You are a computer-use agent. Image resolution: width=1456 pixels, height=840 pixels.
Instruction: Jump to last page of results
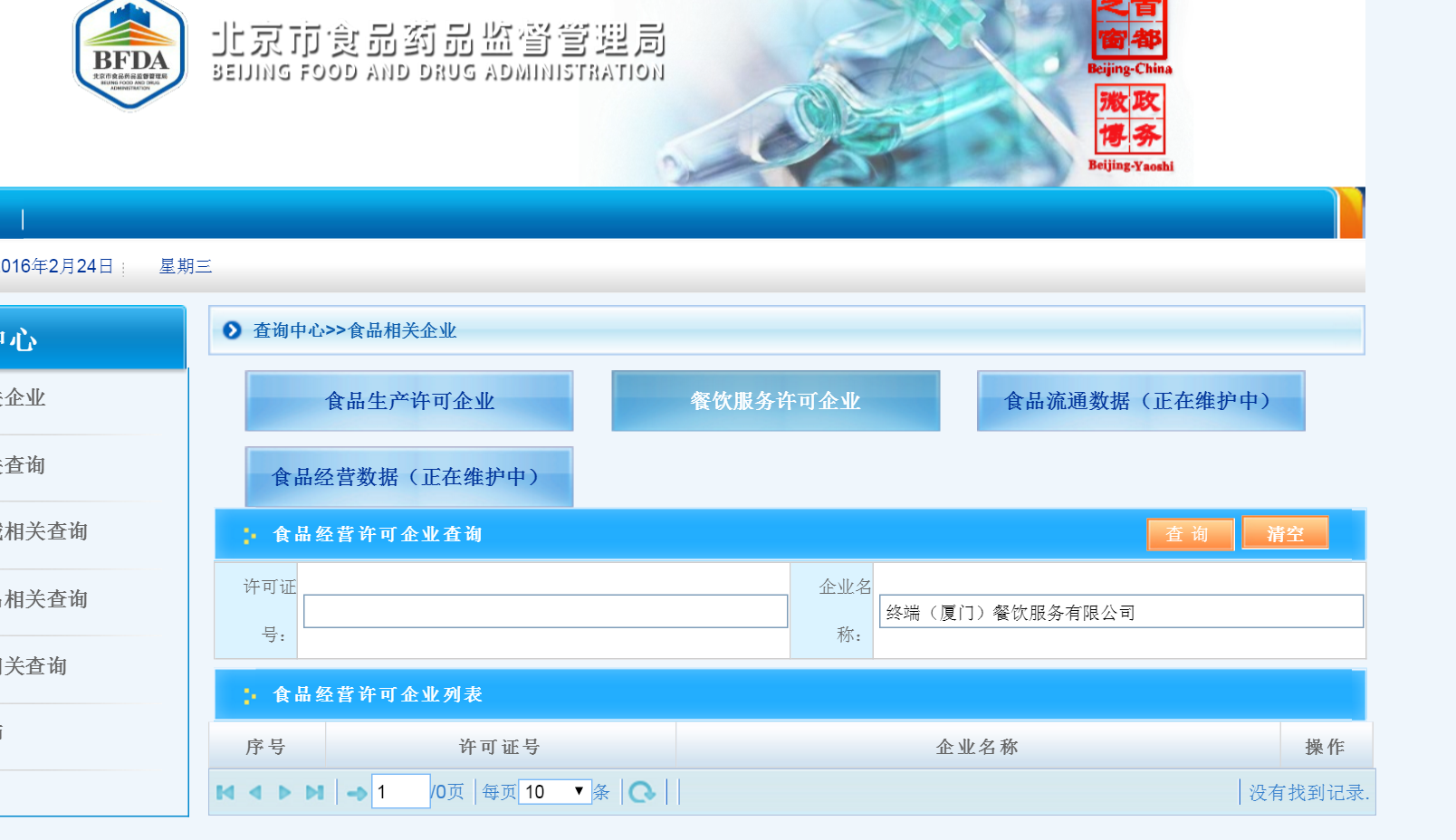click(x=314, y=793)
